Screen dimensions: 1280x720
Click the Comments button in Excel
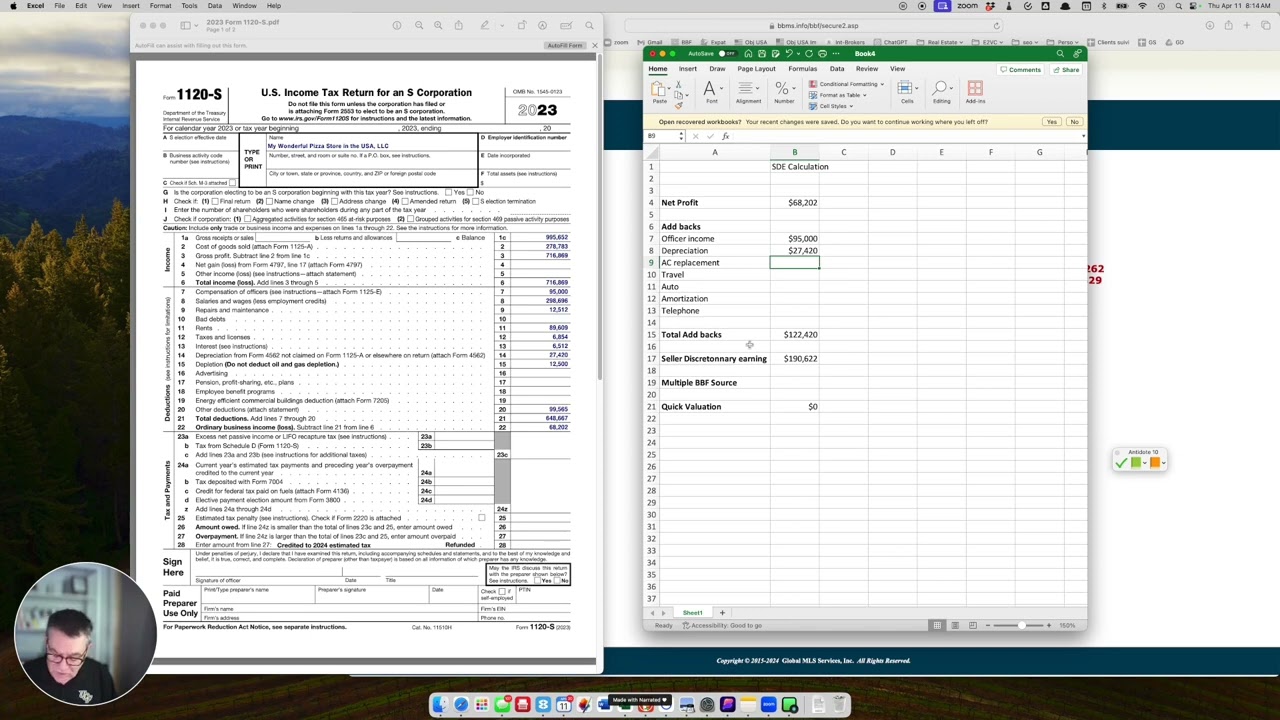pyautogui.click(x=1020, y=70)
